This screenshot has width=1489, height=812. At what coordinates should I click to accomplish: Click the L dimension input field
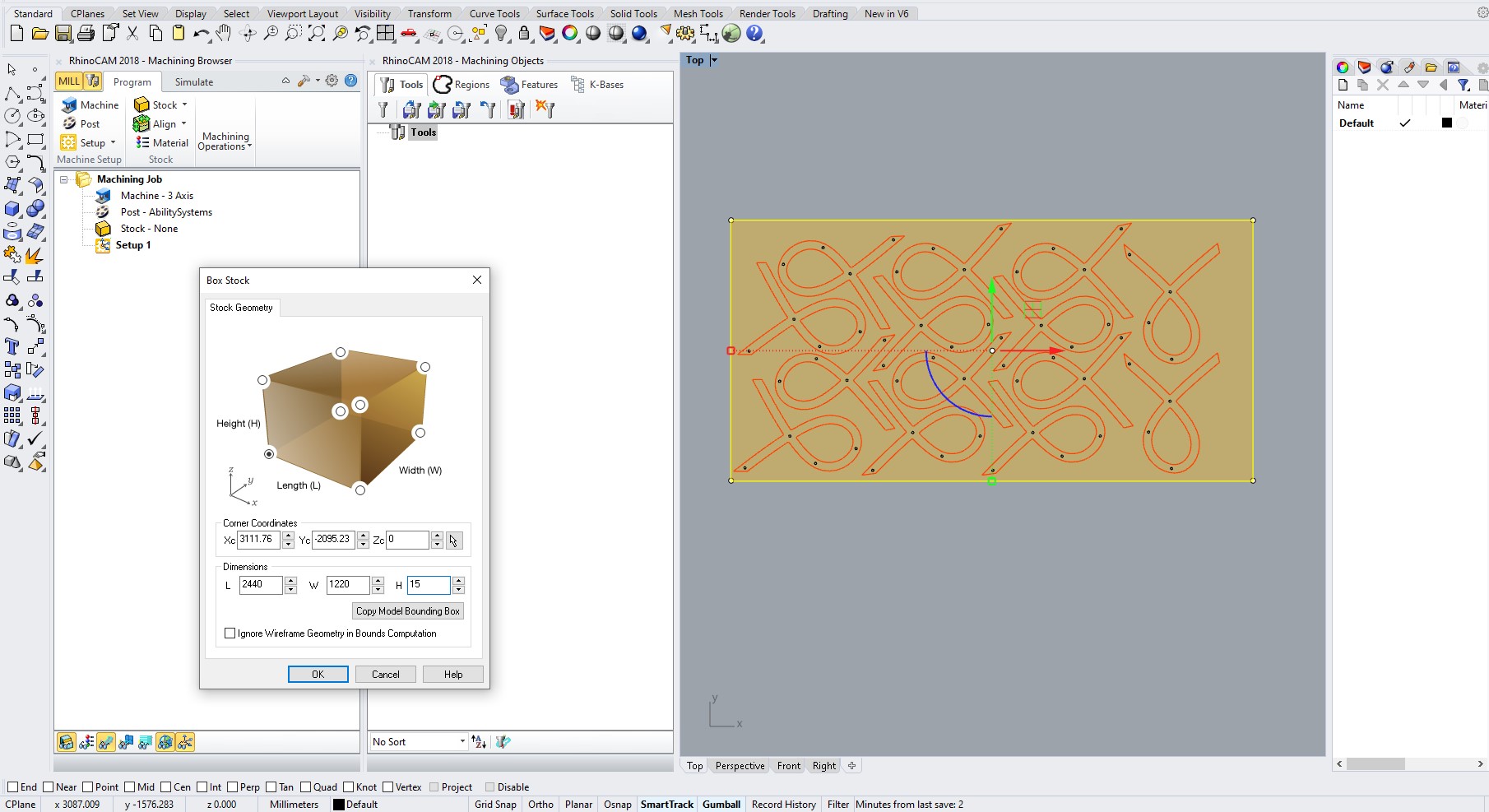(x=260, y=585)
